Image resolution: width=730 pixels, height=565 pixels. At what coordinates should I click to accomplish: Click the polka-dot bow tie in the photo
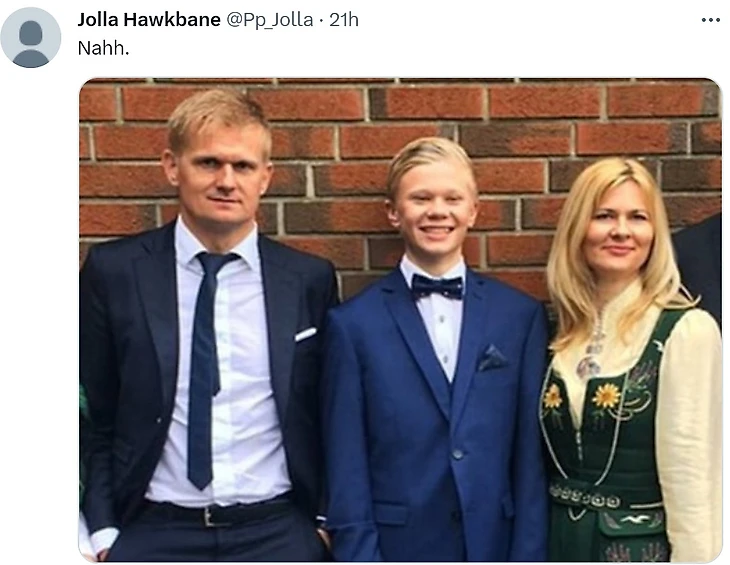[437, 287]
